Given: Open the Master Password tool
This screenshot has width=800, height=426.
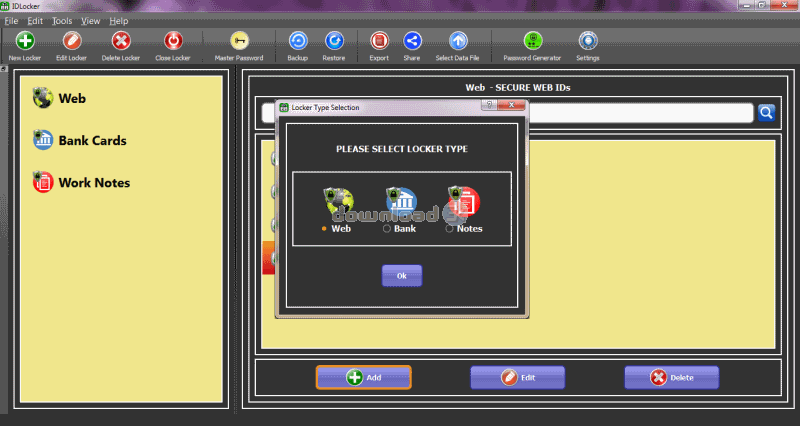Looking at the screenshot, I should pos(239,42).
